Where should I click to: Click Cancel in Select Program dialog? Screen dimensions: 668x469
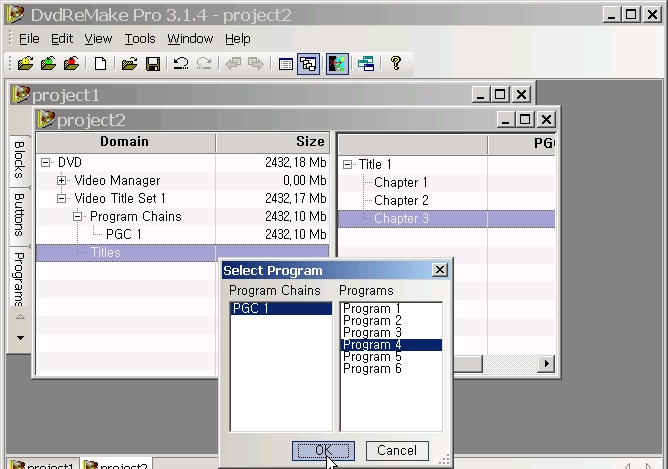(x=397, y=451)
